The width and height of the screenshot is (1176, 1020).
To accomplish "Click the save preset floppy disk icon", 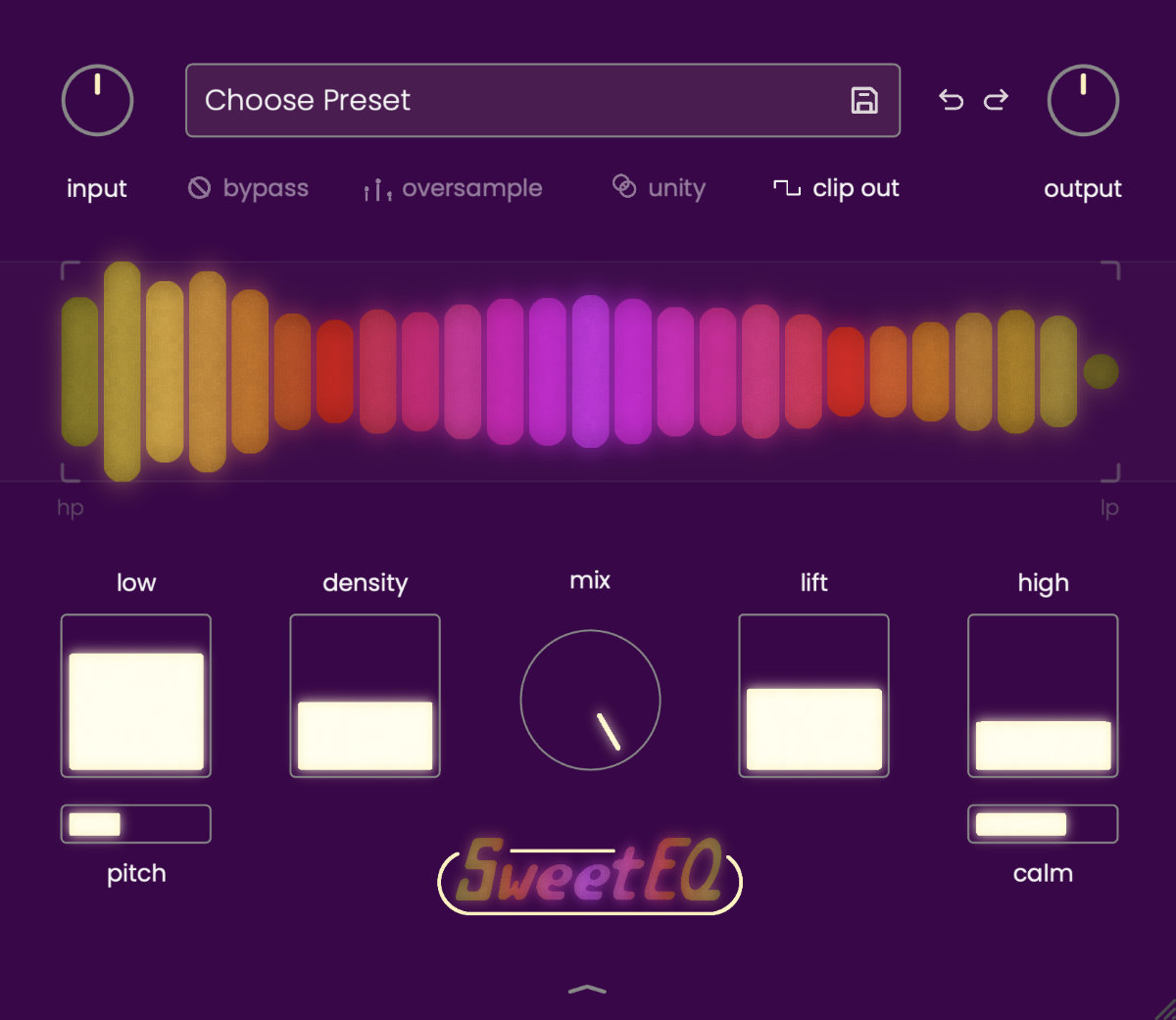I will pos(863,101).
